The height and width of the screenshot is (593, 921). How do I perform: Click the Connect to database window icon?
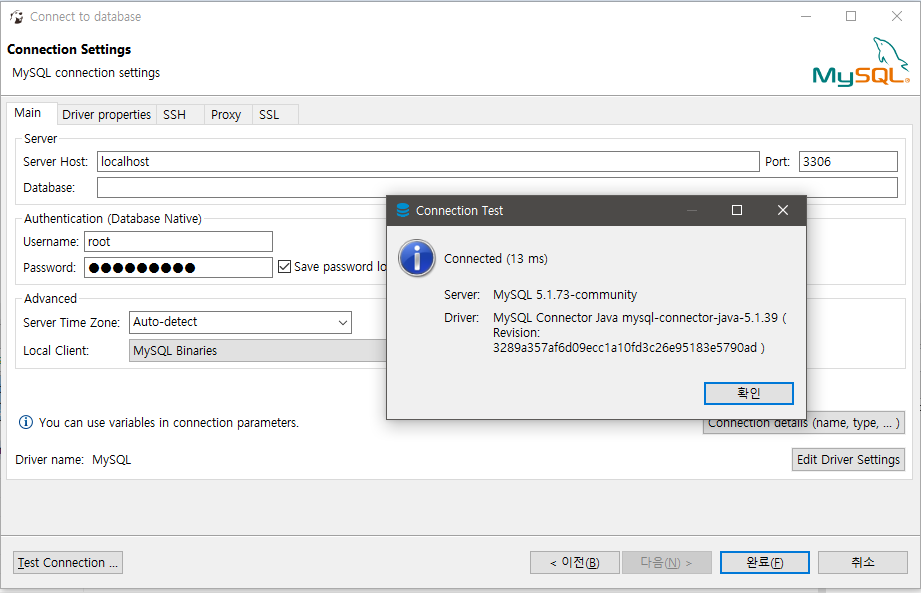click(x=16, y=16)
